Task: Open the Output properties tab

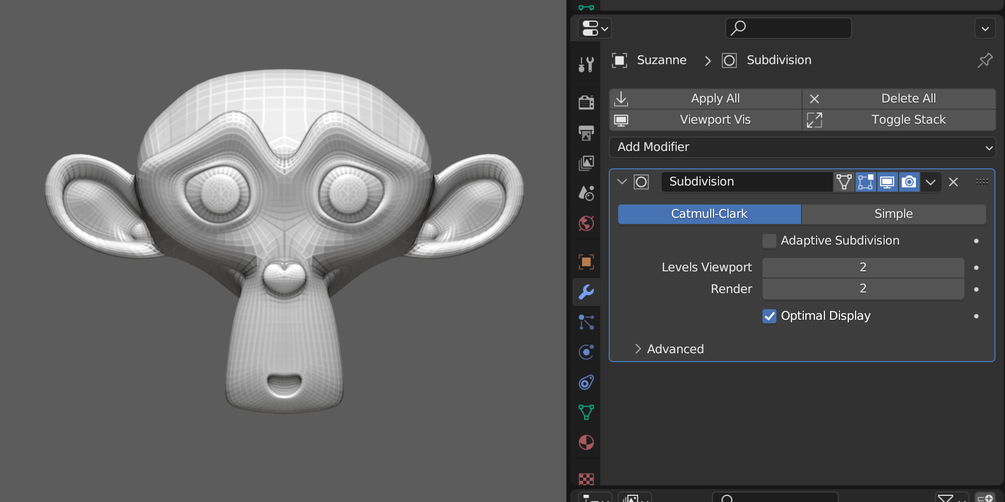Action: (586, 133)
